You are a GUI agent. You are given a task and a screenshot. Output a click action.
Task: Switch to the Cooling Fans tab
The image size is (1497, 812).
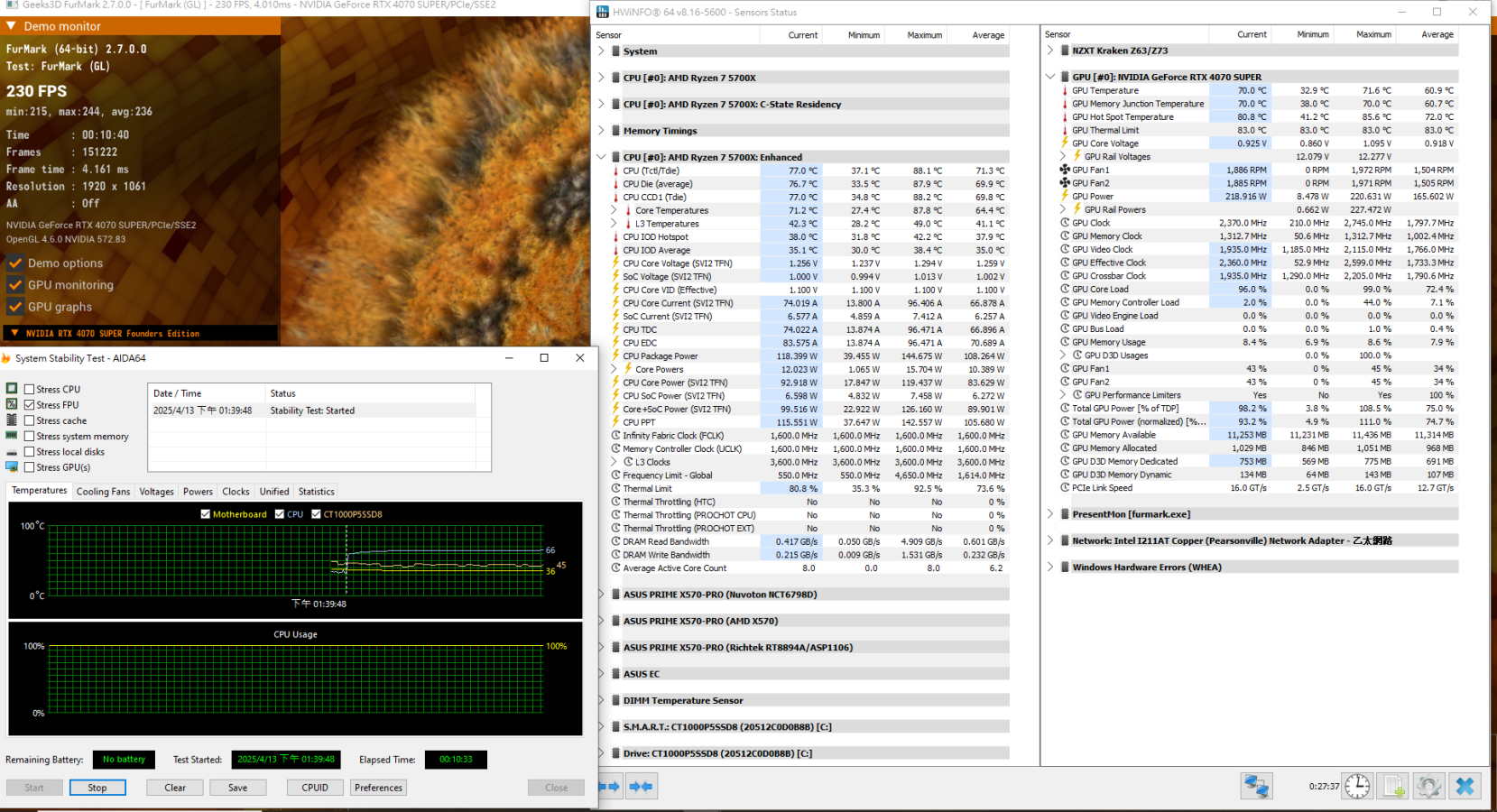(x=103, y=492)
